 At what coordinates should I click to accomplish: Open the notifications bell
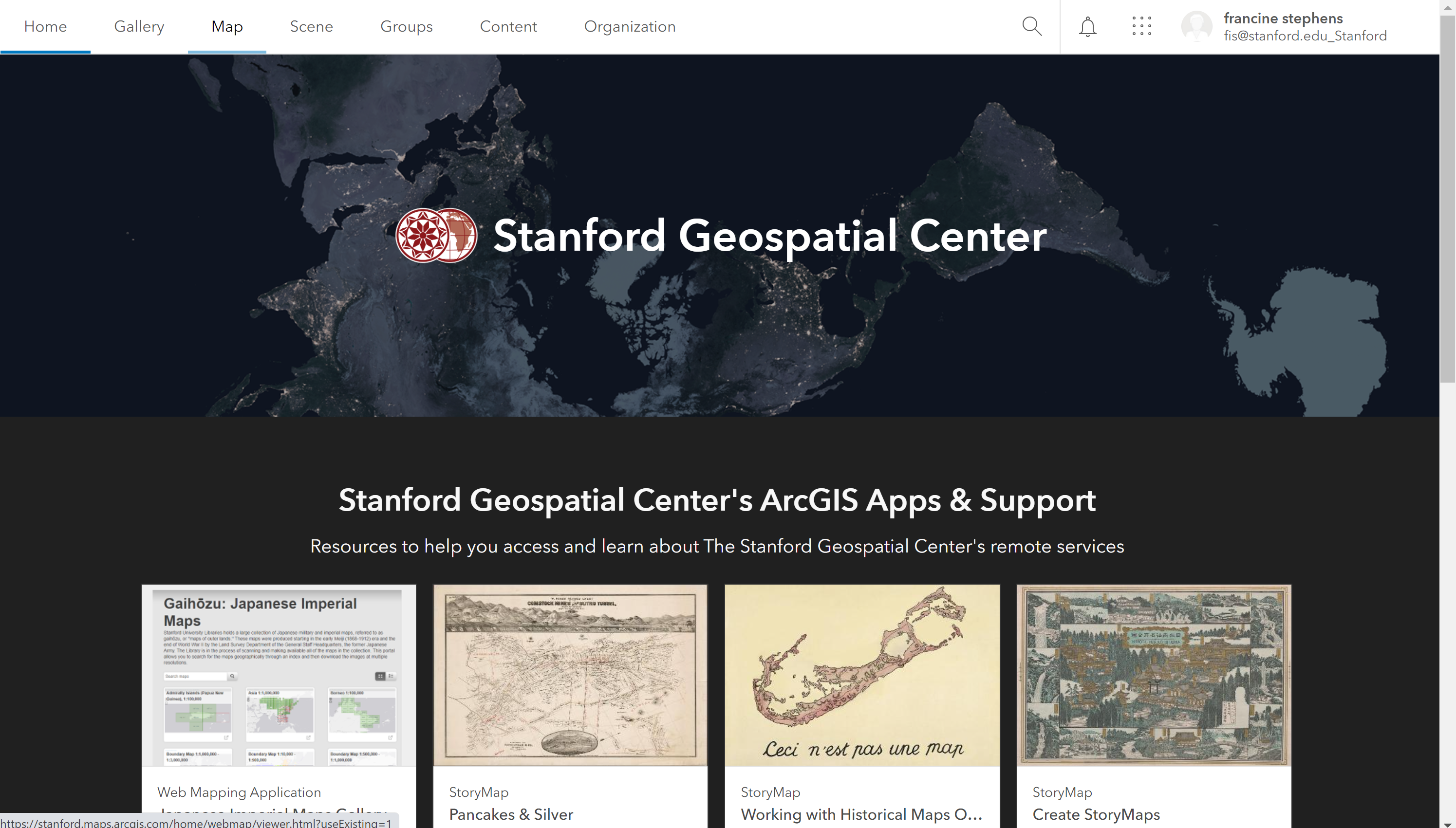point(1087,26)
